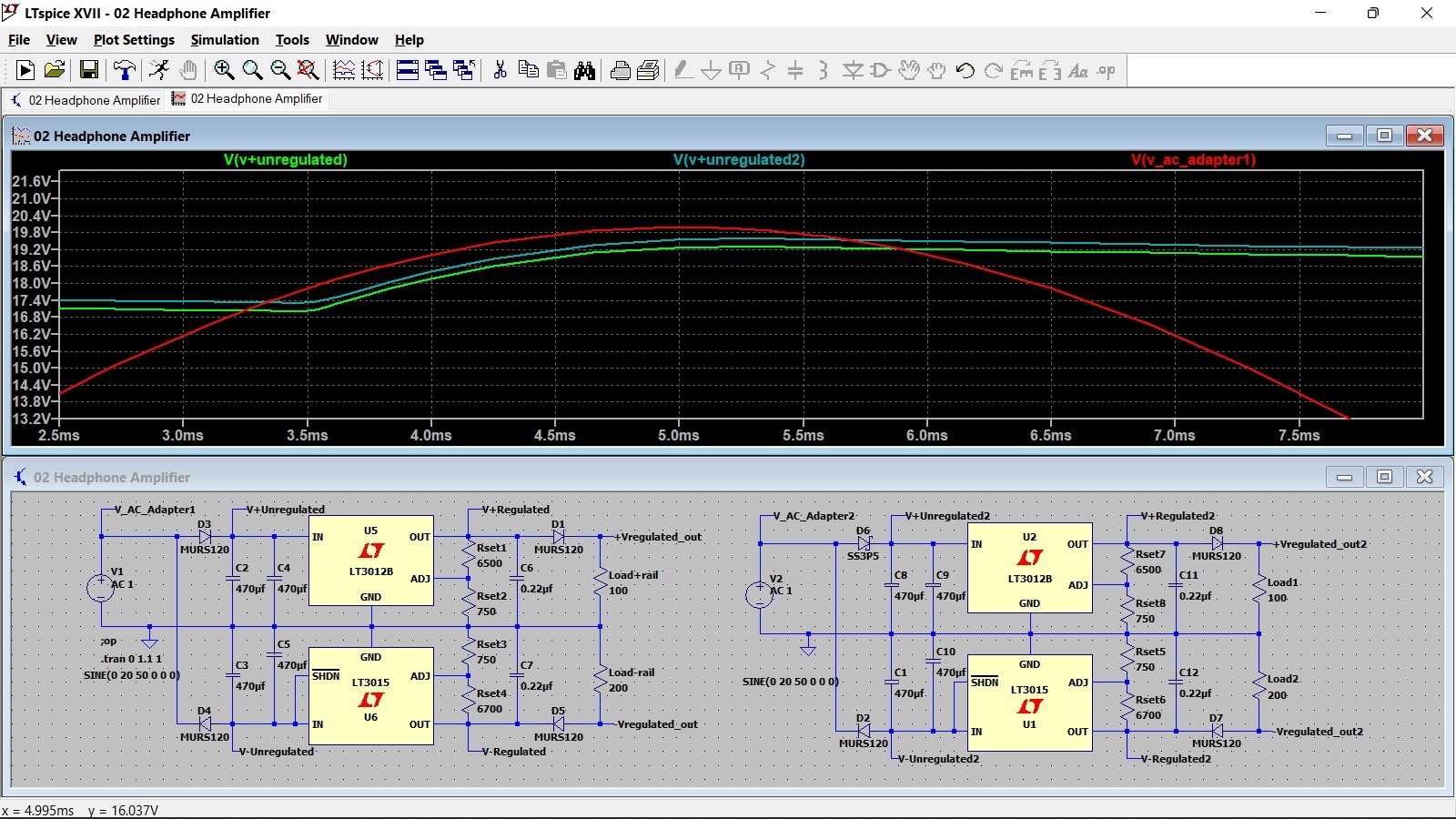Select the Capacitor placement tool
This screenshot has width=1456, height=819.
(795, 70)
